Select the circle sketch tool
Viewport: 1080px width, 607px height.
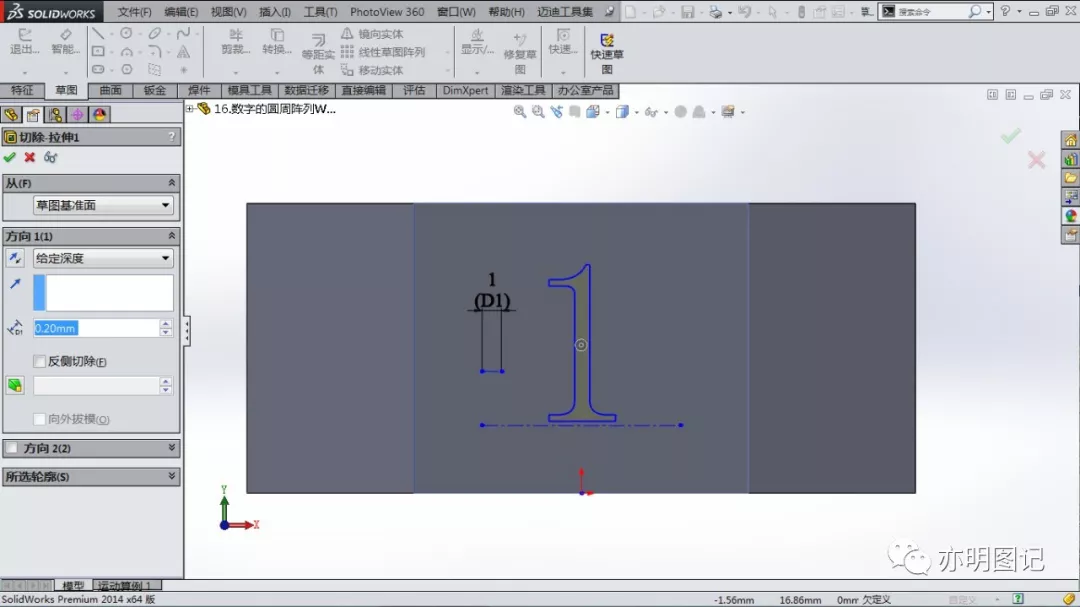point(126,34)
